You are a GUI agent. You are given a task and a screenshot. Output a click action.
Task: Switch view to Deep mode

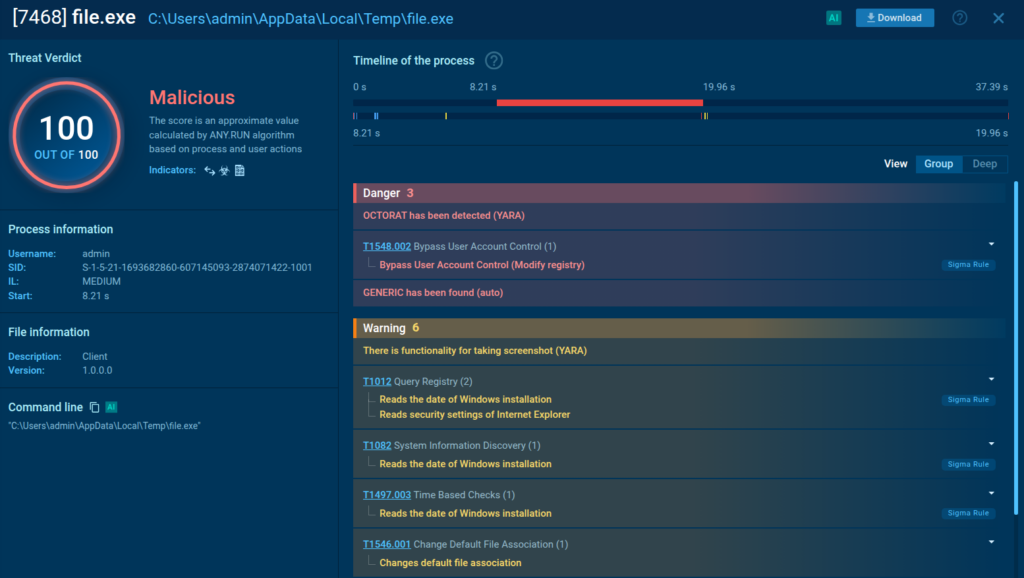(984, 164)
